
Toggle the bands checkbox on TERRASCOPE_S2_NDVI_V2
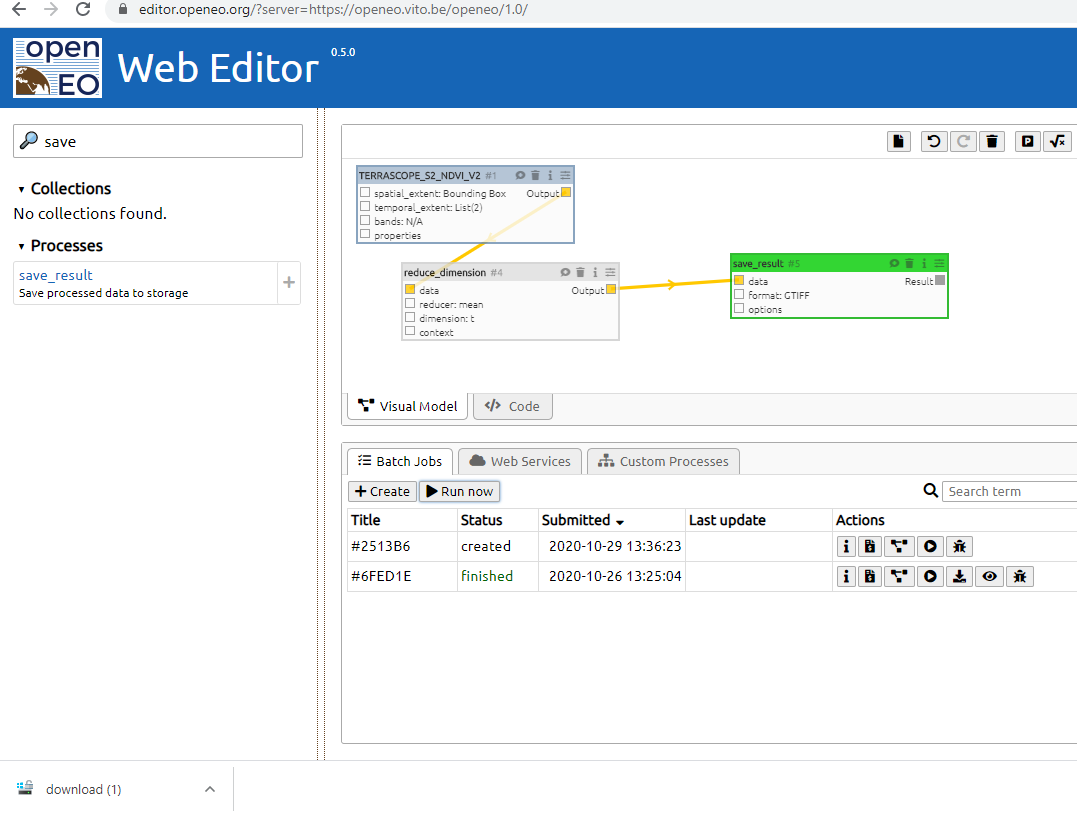[x=365, y=221]
